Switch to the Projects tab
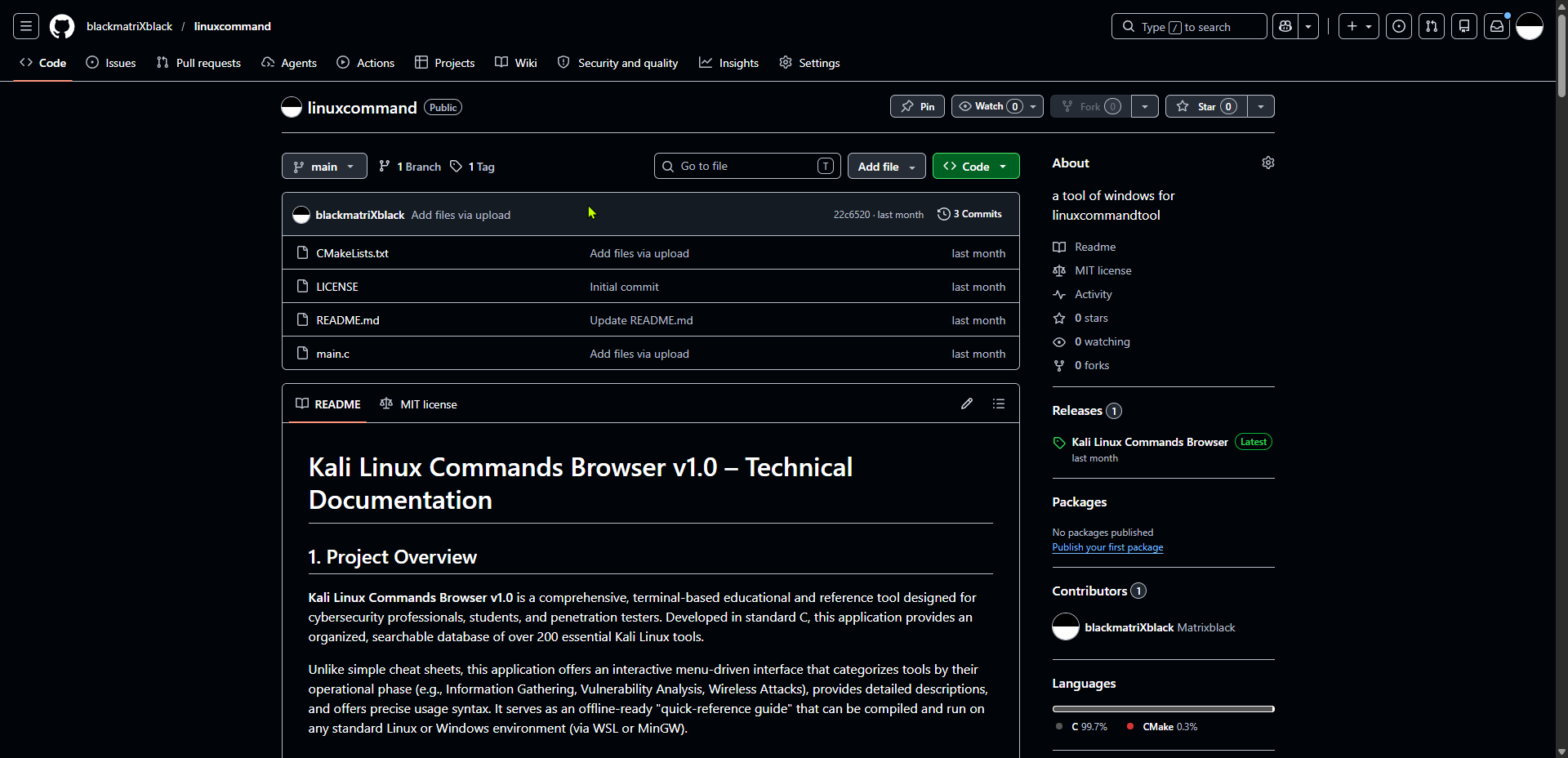The height and width of the screenshot is (758, 1568). point(445,63)
